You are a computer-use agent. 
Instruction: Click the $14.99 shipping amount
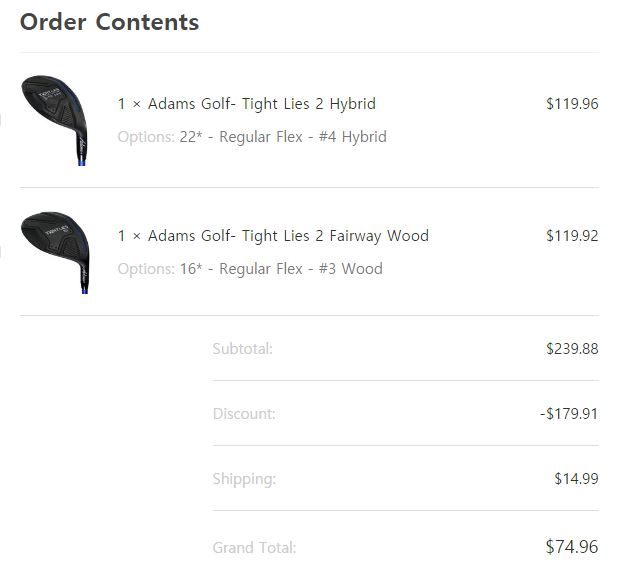pyautogui.click(x=576, y=479)
